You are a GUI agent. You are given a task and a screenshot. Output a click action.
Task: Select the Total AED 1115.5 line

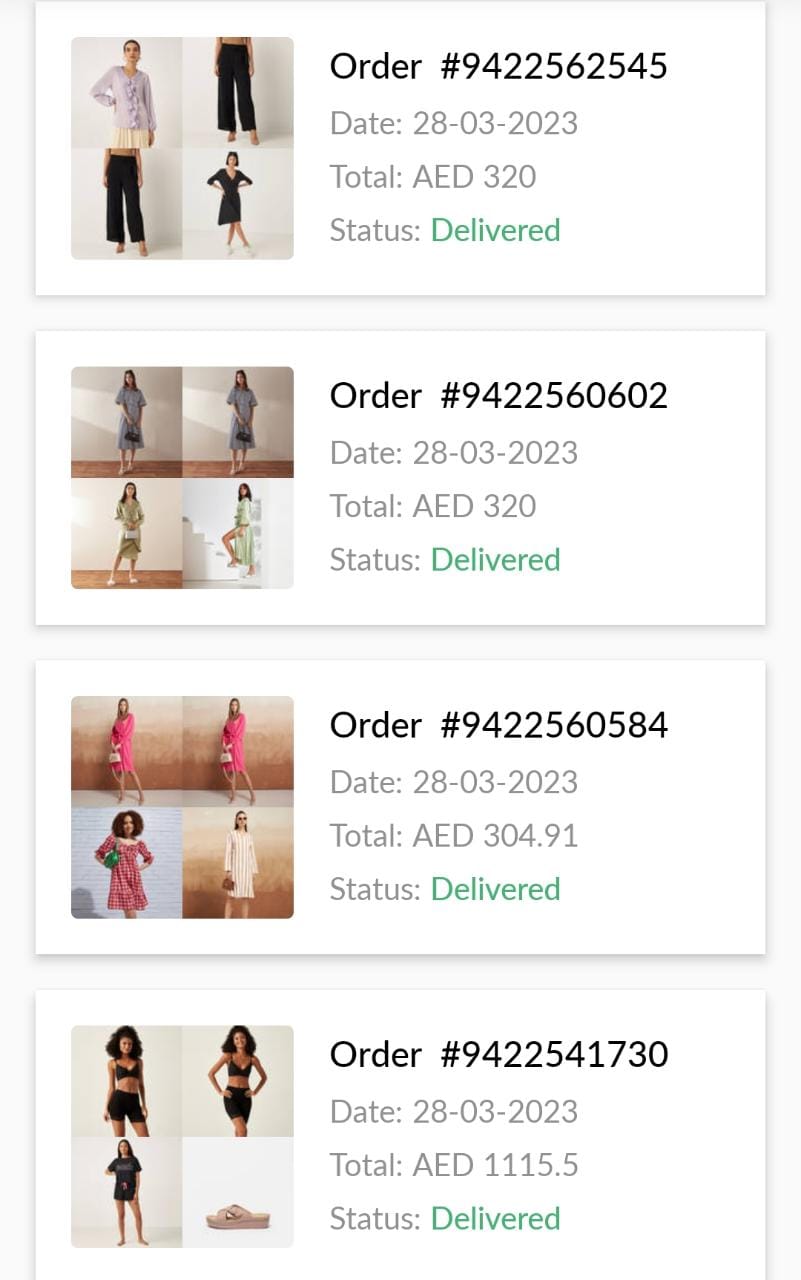454,1165
